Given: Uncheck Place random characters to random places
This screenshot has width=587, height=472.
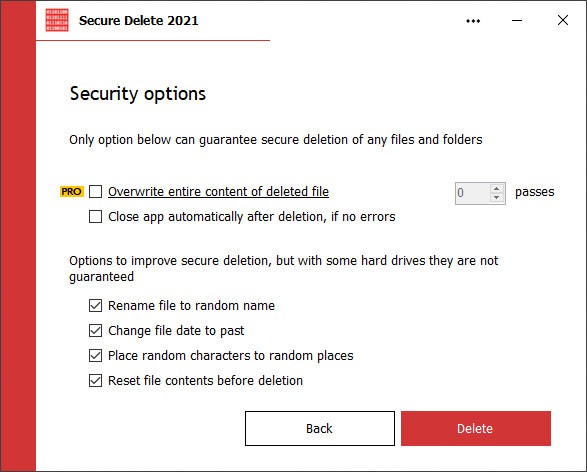Looking at the screenshot, I should [95, 356].
